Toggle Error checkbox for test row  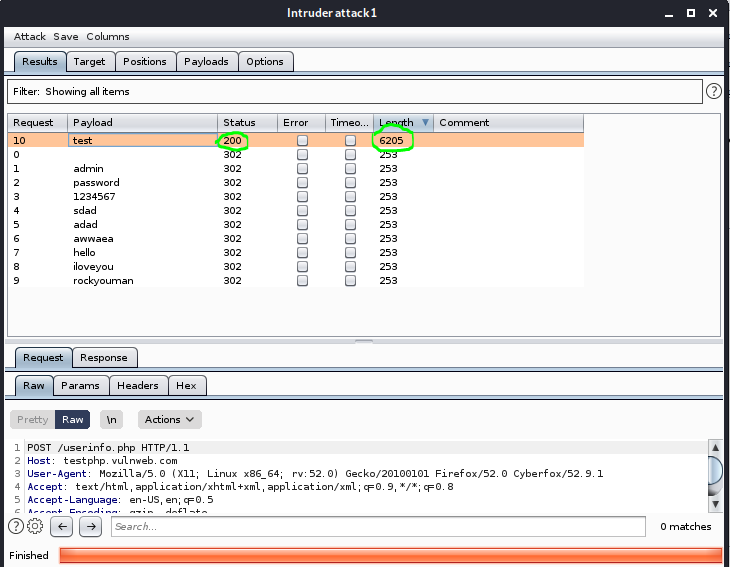(302, 140)
